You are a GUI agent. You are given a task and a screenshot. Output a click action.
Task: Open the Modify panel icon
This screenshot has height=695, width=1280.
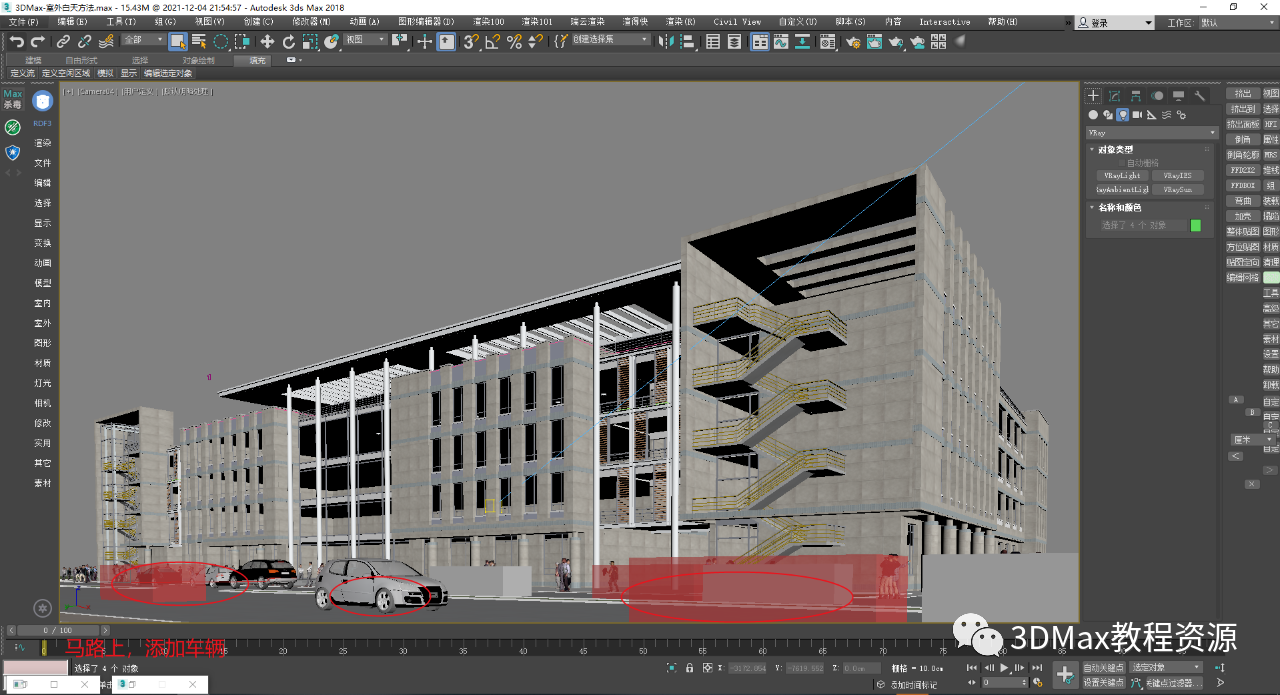click(x=1115, y=96)
